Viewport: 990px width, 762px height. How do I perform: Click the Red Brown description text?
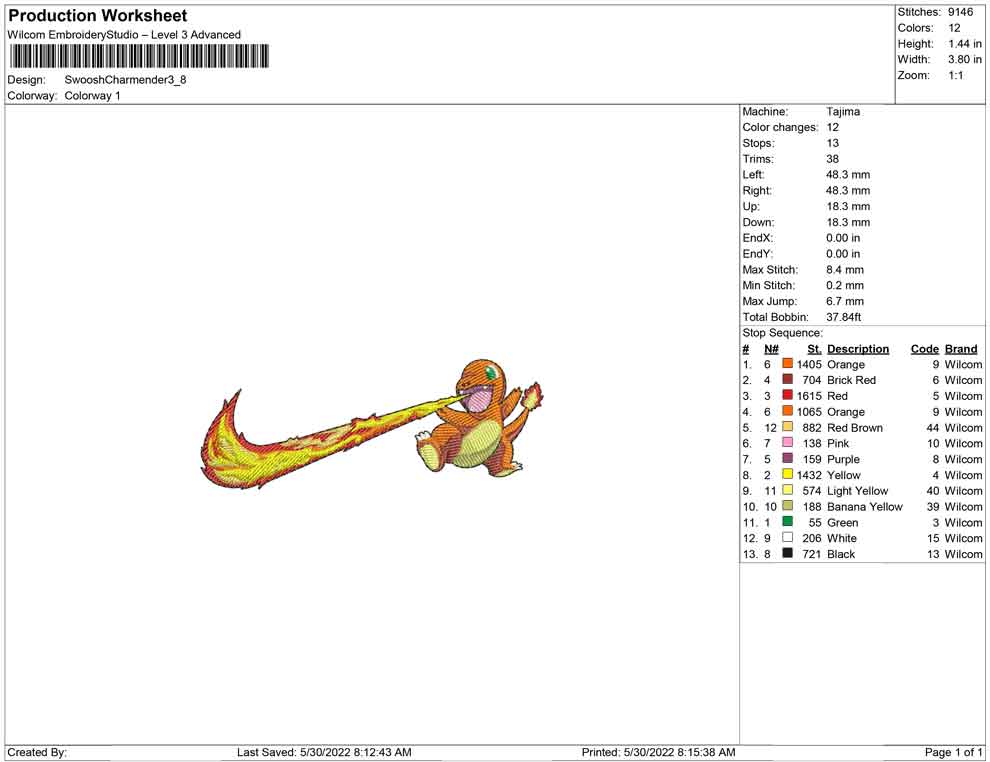(855, 427)
